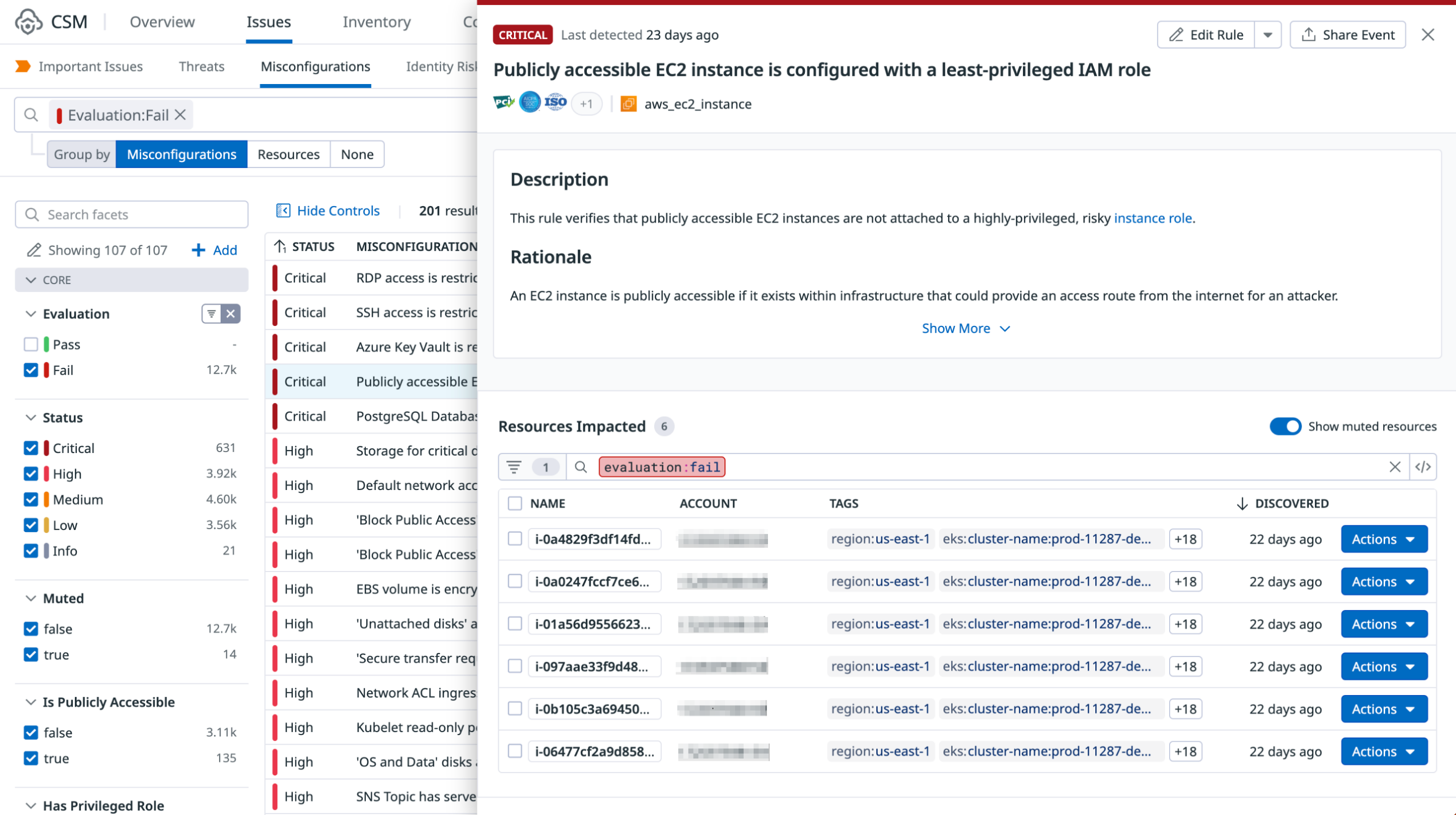This screenshot has width=1456, height=815.
Task: Check the Pass evaluation checkbox
Action: pos(31,344)
